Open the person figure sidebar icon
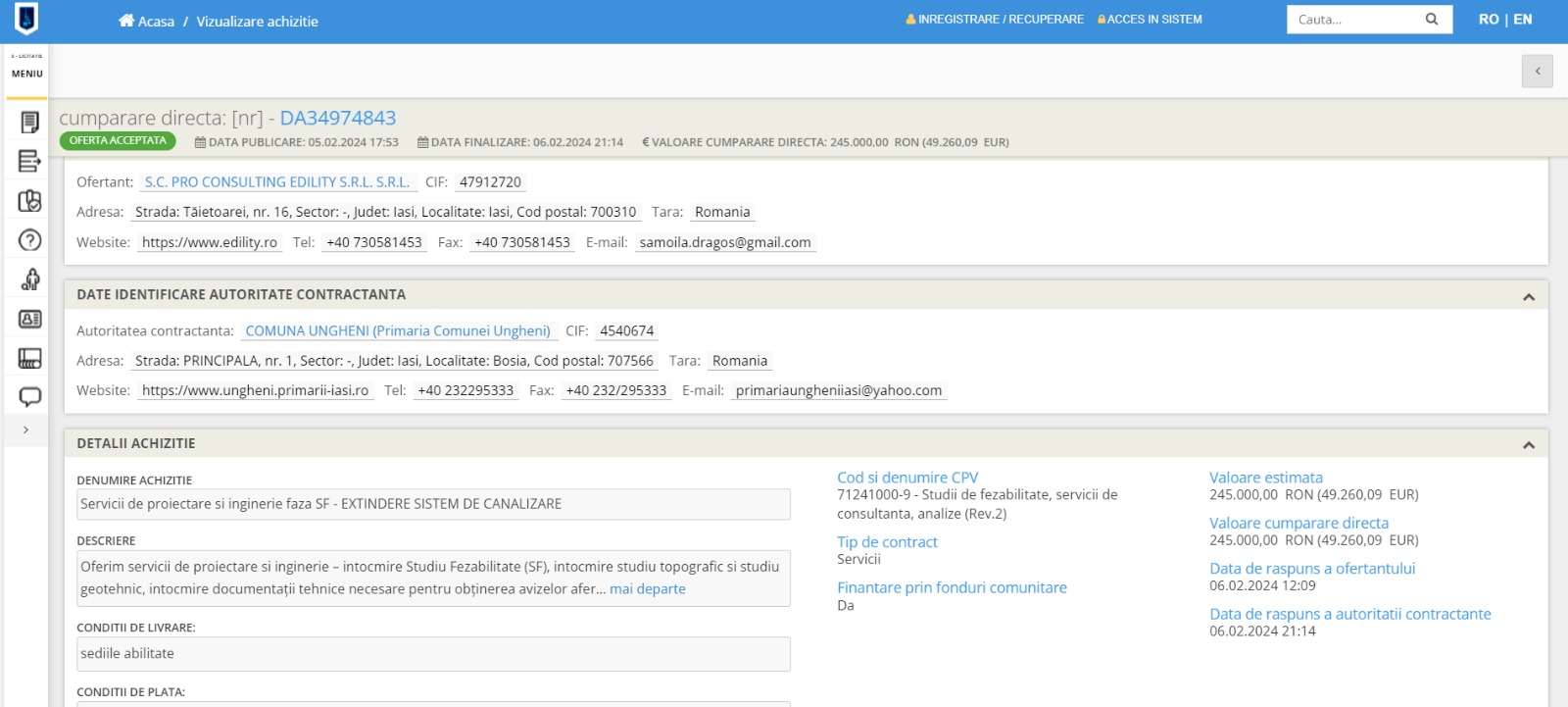 [30, 279]
